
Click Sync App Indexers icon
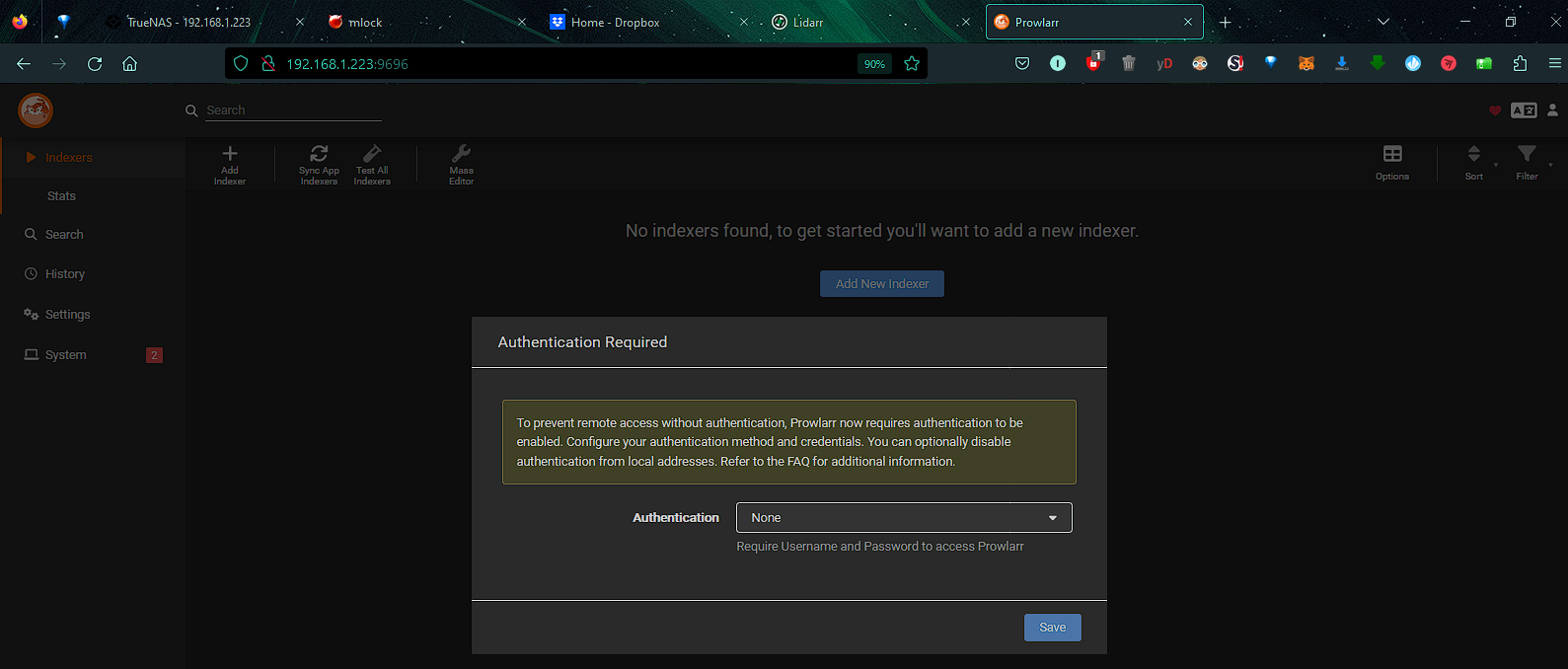tap(319, 154)
